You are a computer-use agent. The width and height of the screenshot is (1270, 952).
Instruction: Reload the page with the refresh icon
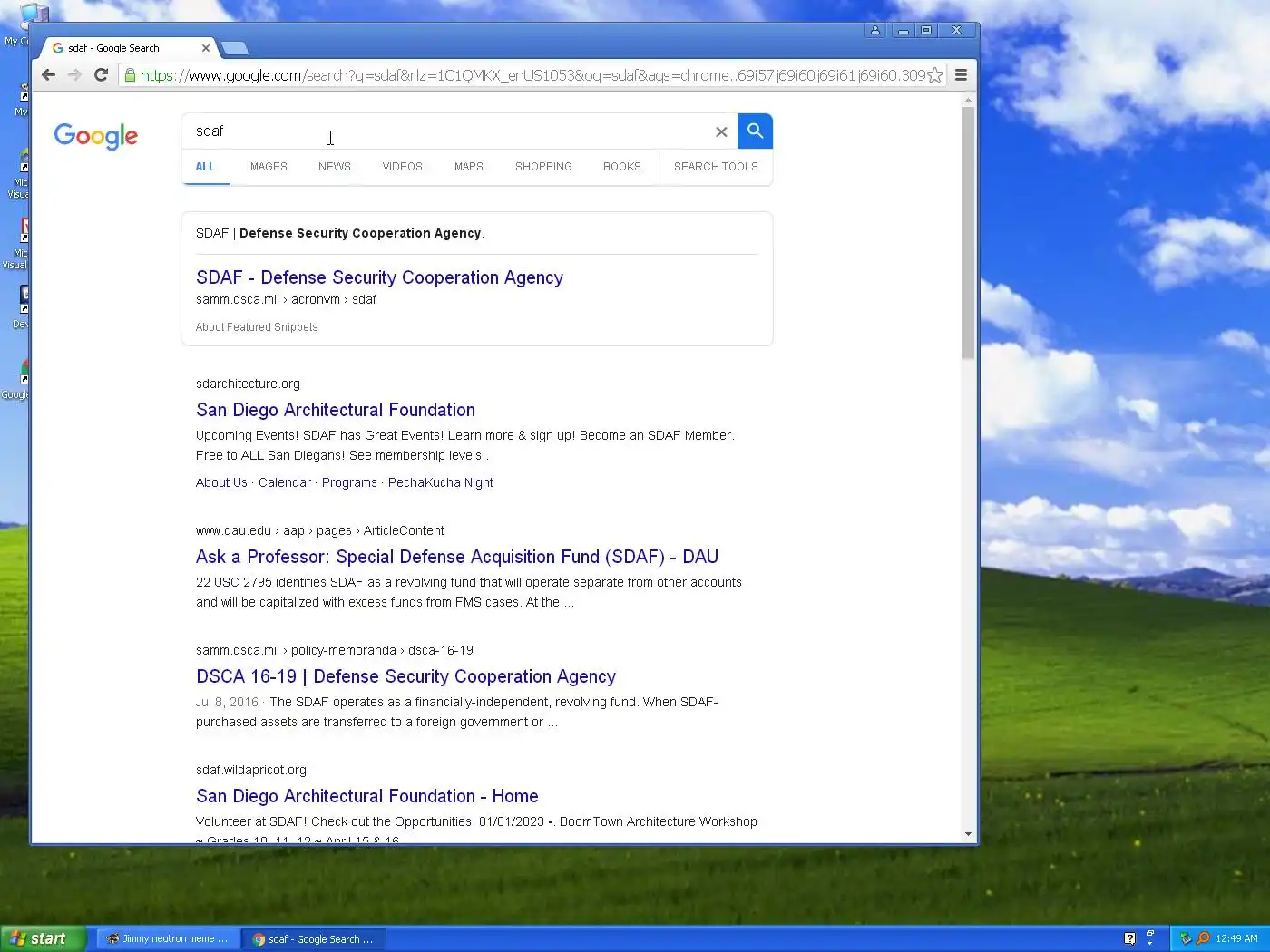(x=101, y=75)
